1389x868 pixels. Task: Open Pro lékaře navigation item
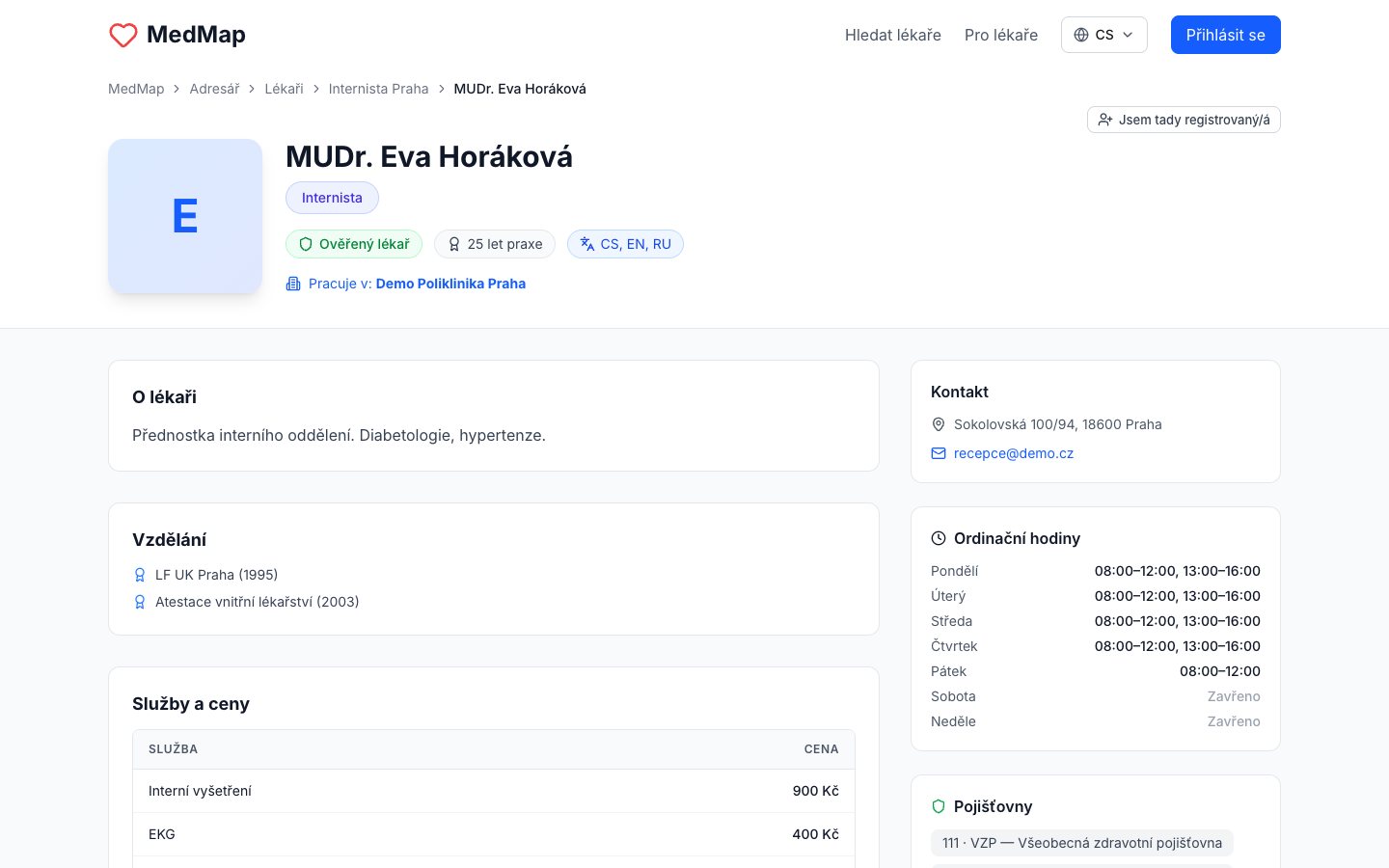pyautogui.click(x=1001, y=35)
